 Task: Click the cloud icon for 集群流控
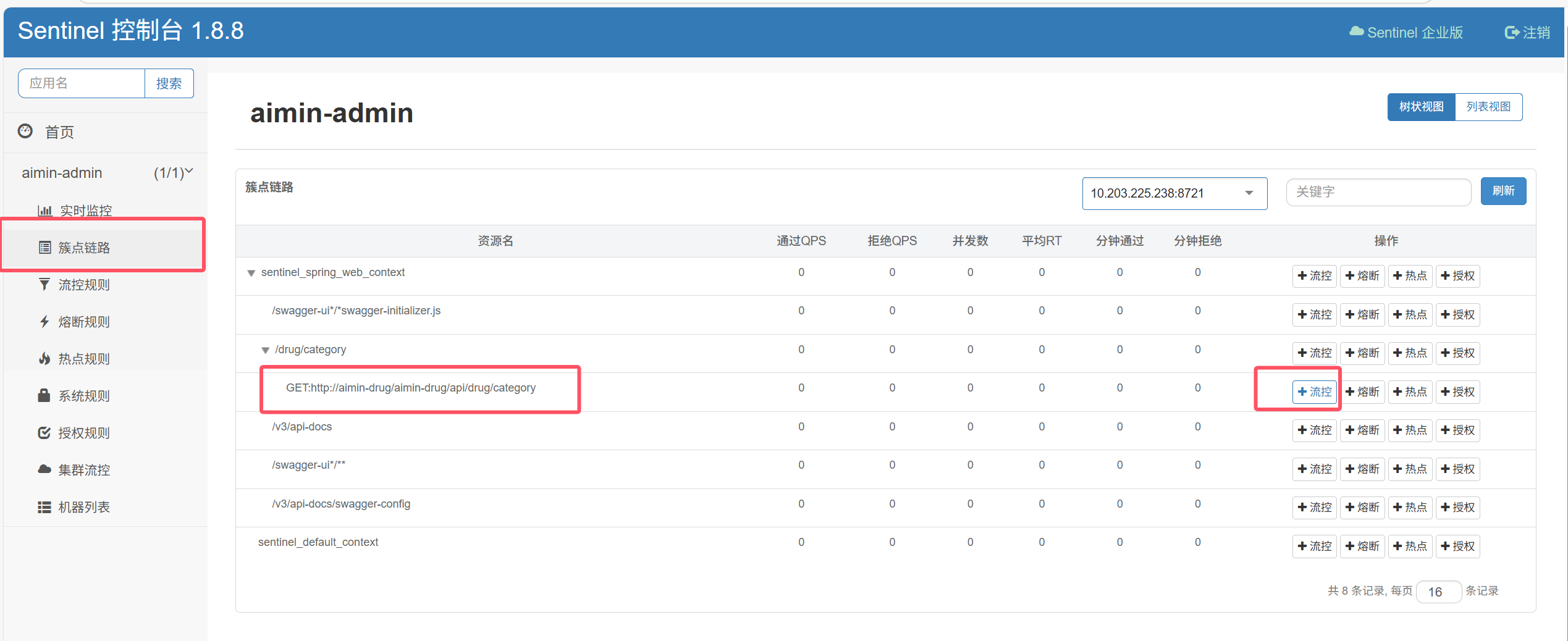pyautogui.click(x=44, y=469)
